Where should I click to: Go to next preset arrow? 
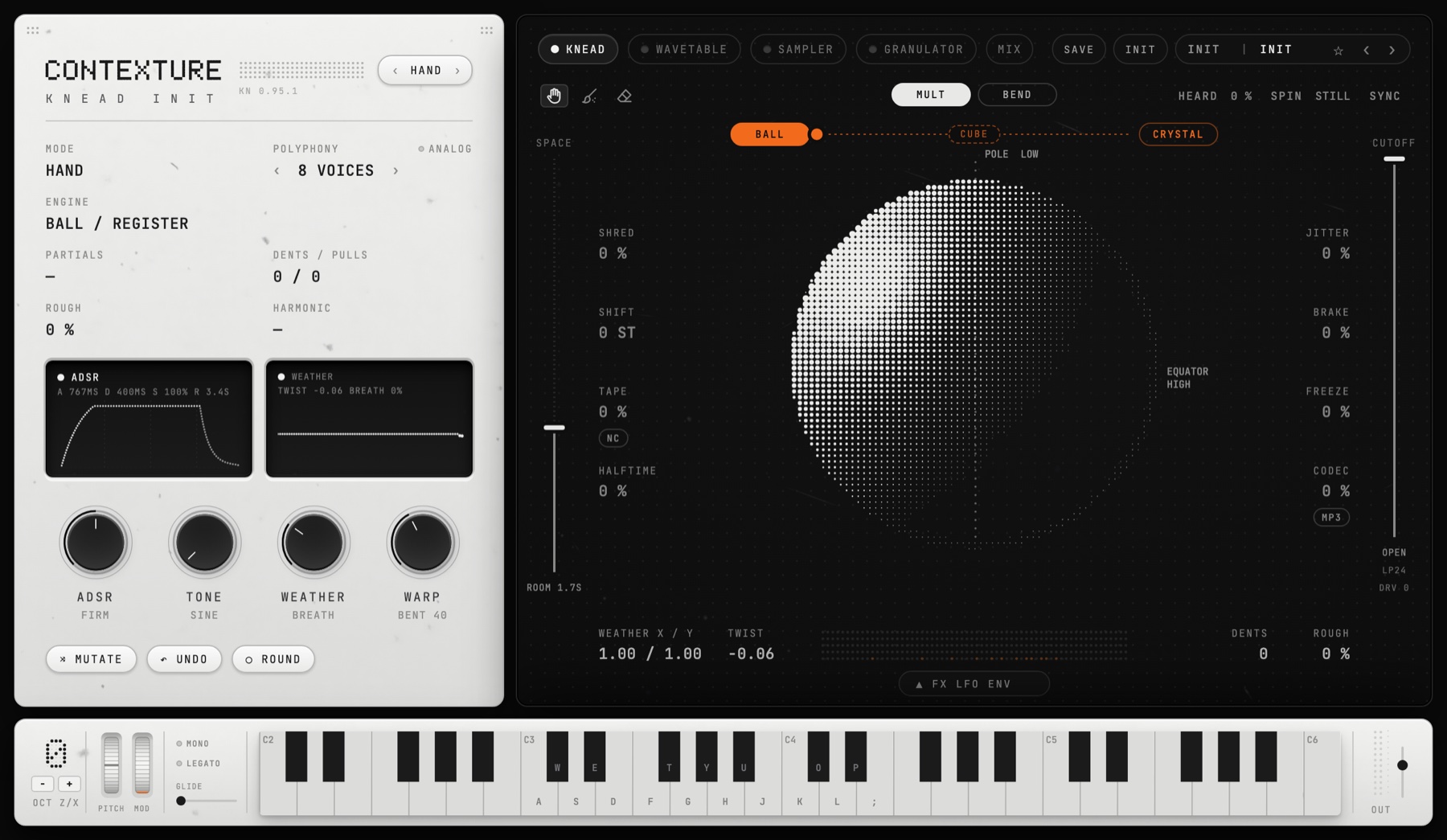pyautogui.click(x=1392, y=50)
